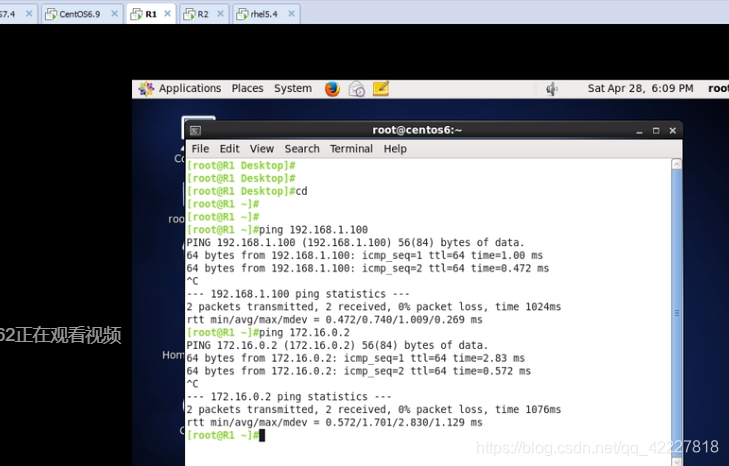Click the ping 192.168.1.100 command line
Viewport: 729px width, 466px height.
277,230
